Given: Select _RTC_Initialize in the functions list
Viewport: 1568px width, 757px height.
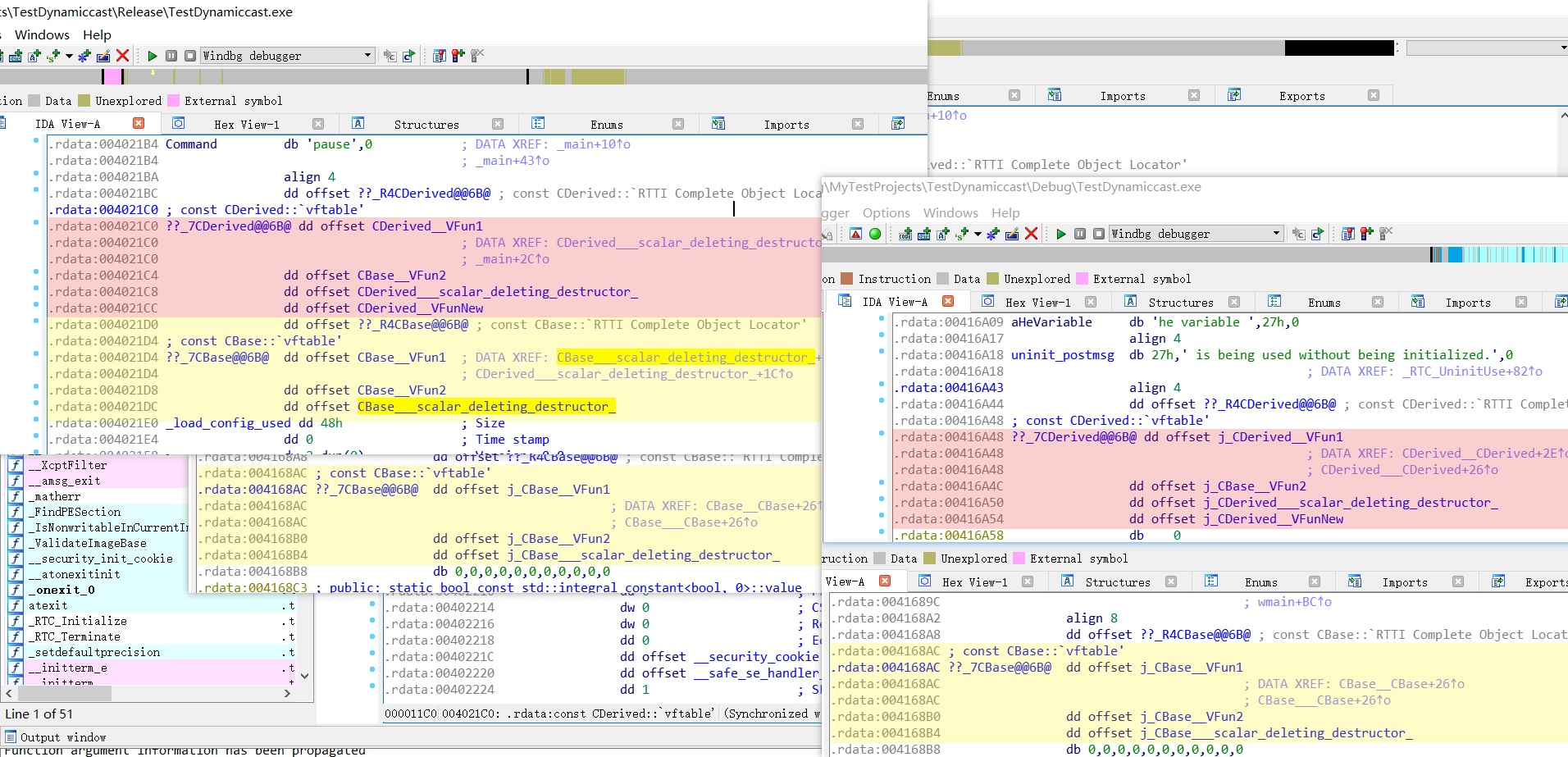Looking at the screenshot, I should coord(78,621).
